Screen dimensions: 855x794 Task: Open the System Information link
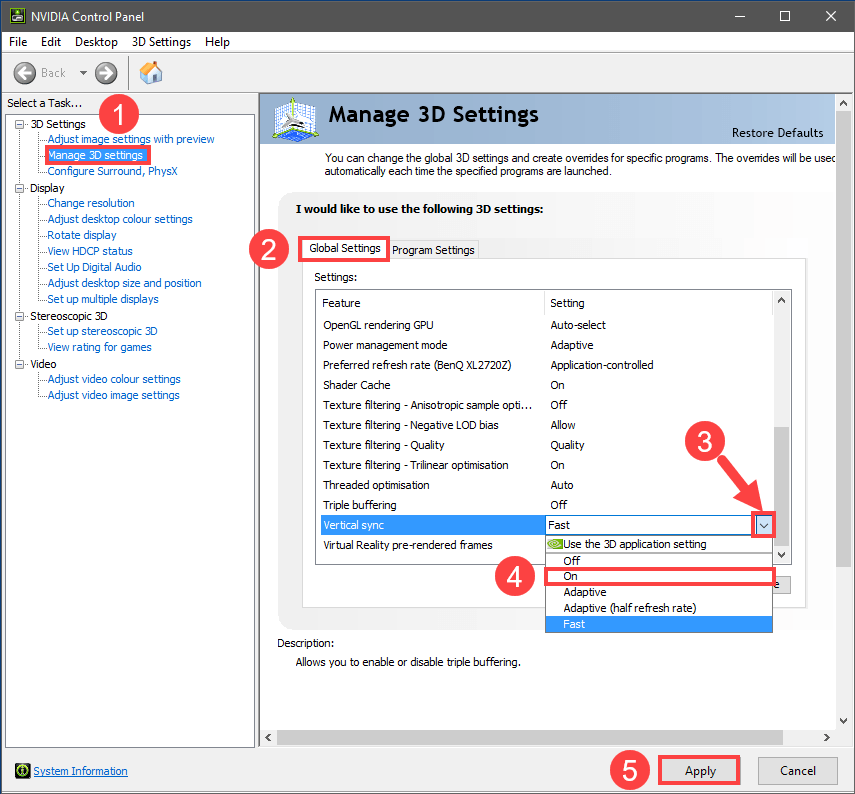point(80,771)
